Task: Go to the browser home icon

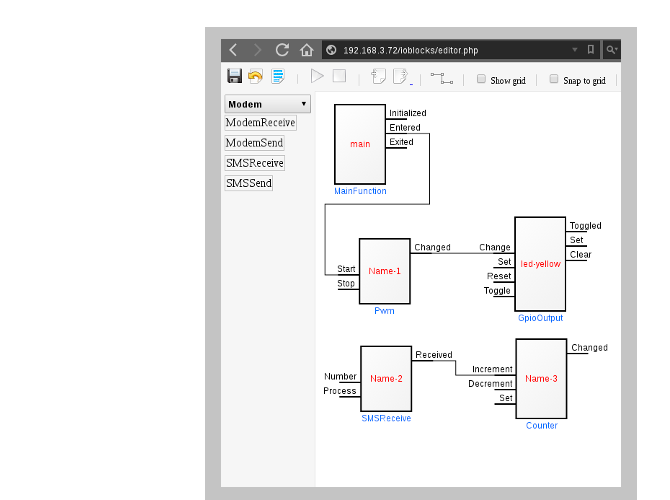Action: (x=306, y=50)
